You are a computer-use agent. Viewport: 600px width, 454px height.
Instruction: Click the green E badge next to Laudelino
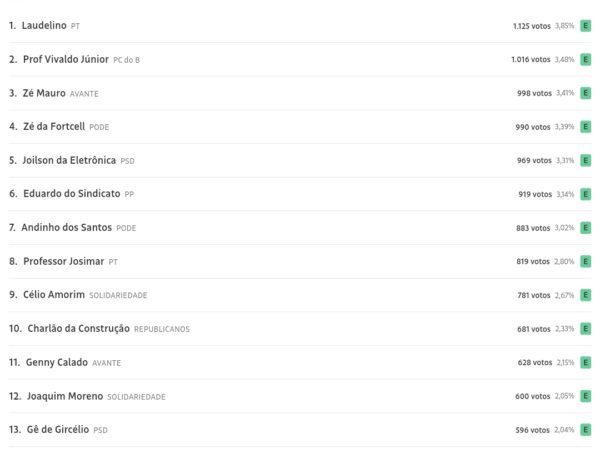pos(585,26)
